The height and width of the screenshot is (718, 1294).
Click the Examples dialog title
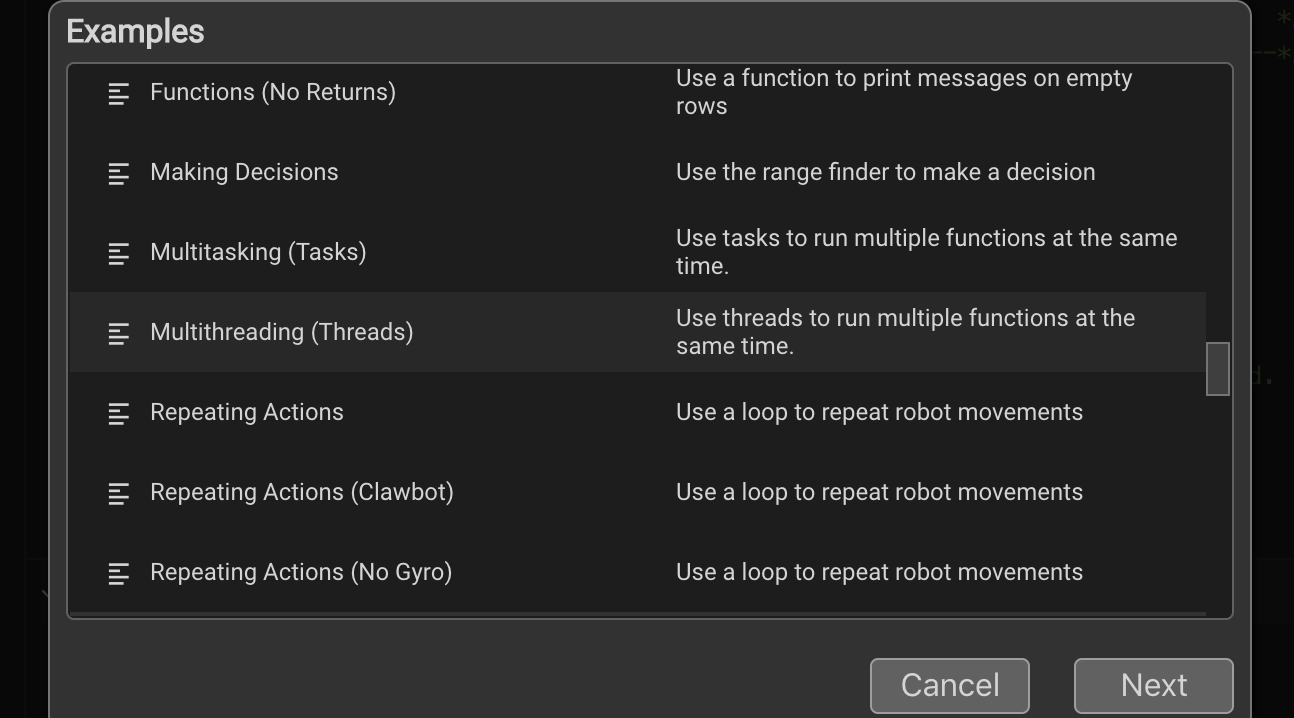[134, 31]
